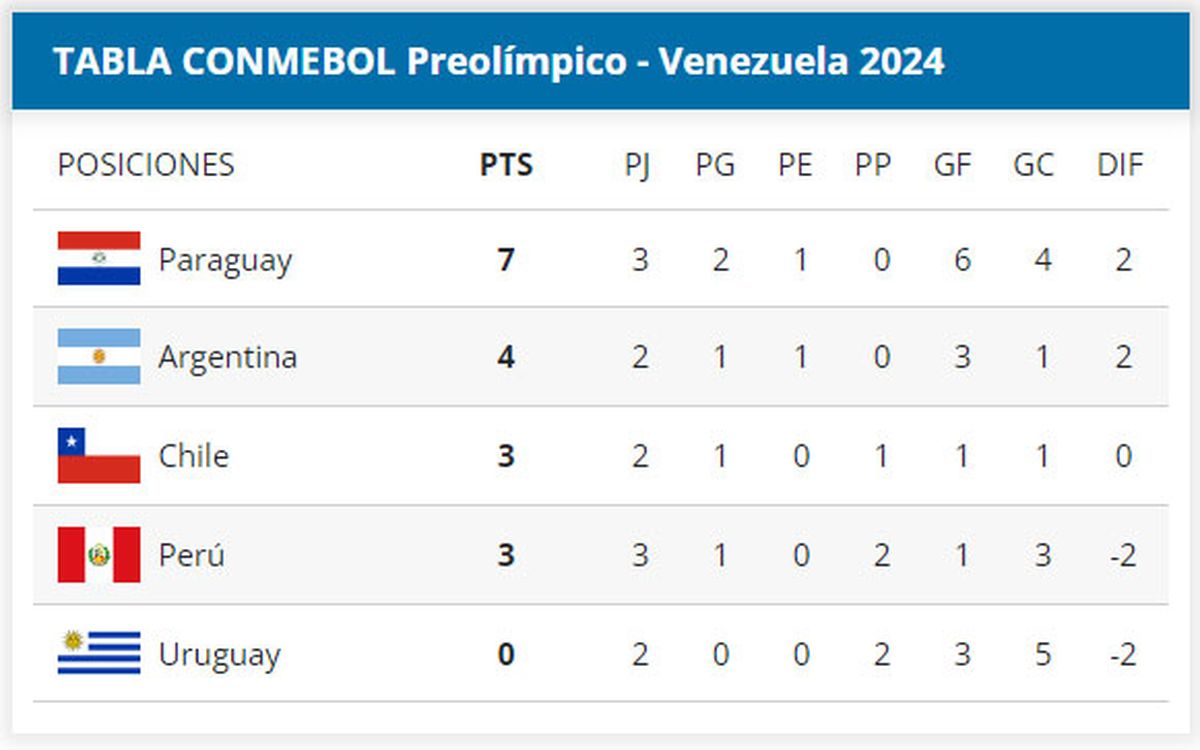This screenshot has height=750, width=1200.
Task: Click the GF column header
Action: tap(952, 165)
